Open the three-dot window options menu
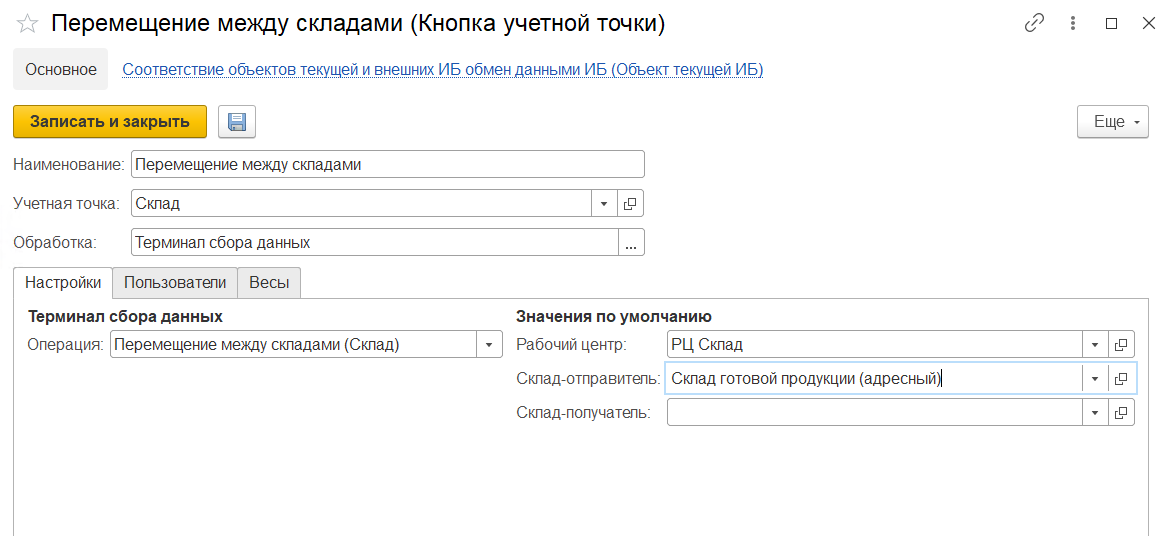Screen dimensions: 1158x536 [x=1073, y=23]
